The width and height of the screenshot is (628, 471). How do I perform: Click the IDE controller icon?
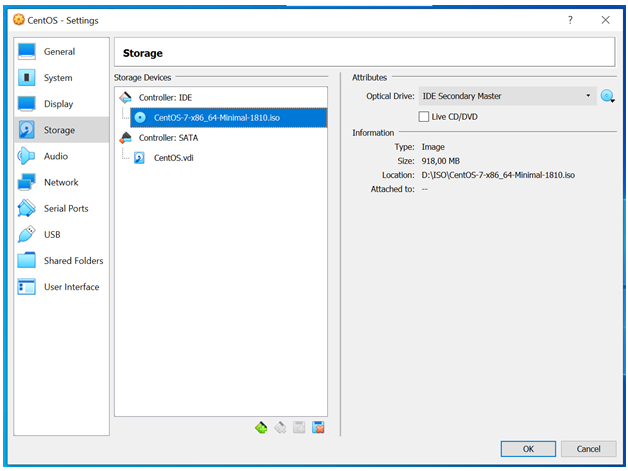tap(126, 97)
